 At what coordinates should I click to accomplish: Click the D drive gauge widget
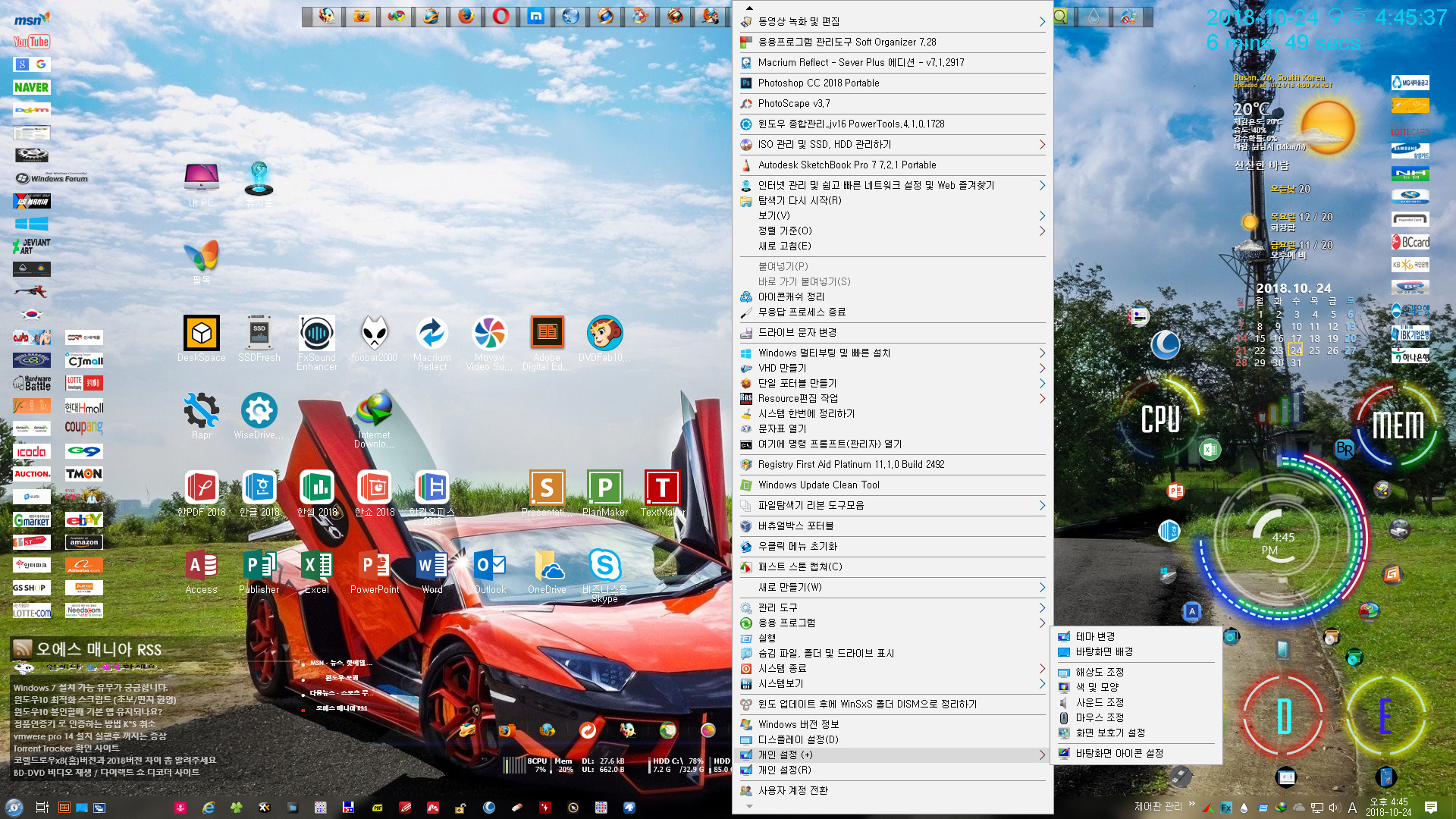tap(1283, 716)
